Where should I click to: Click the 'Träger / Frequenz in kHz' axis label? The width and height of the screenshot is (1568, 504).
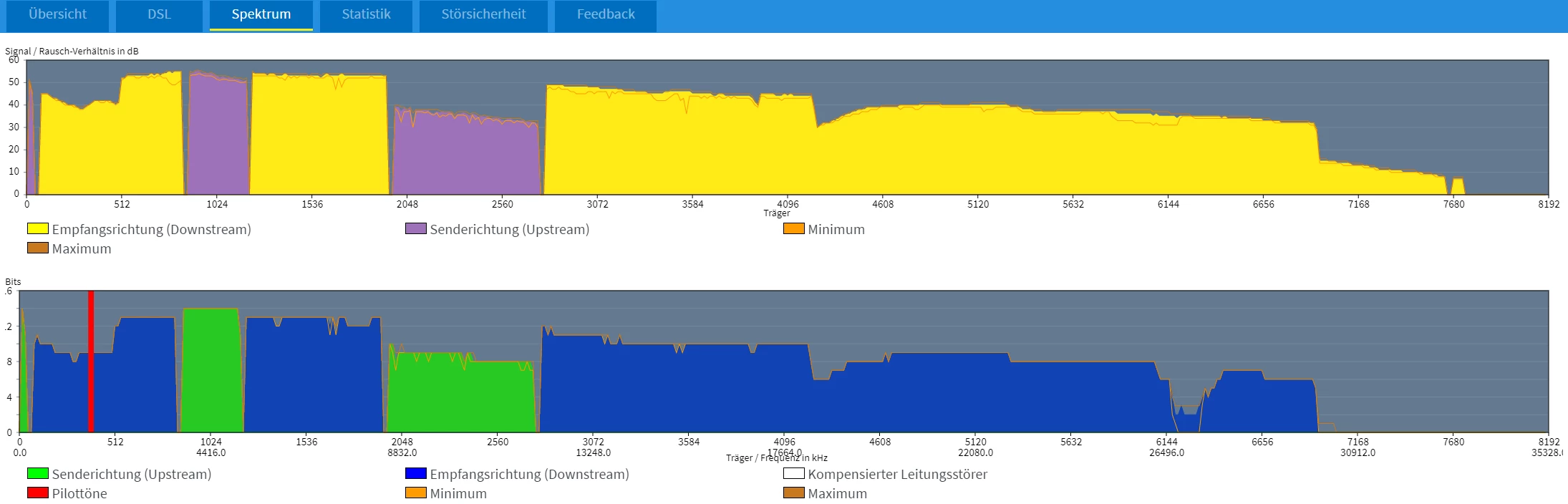pyautogui.click(x=777, y=458)
